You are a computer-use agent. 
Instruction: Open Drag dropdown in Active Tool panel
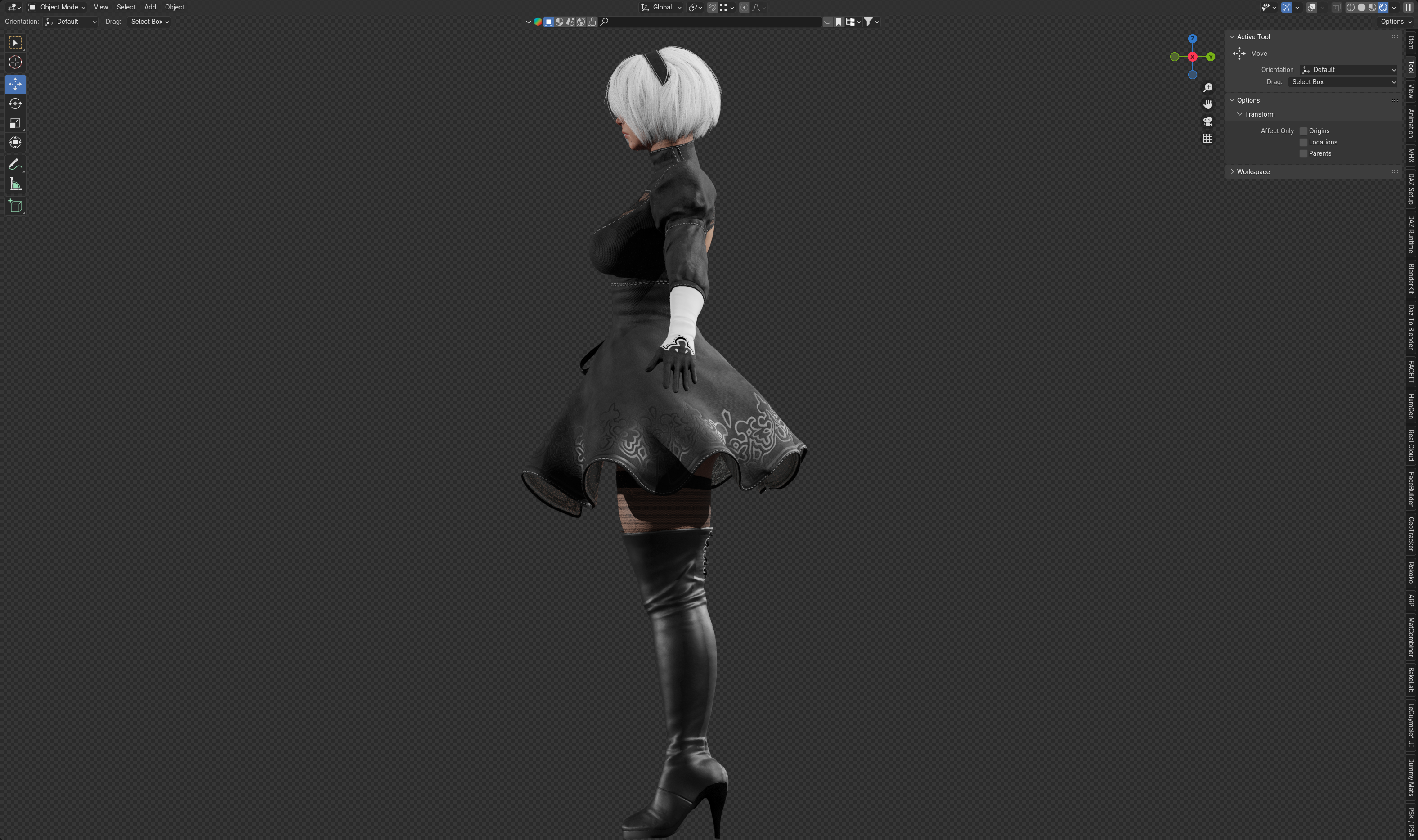pos(1343,82)
